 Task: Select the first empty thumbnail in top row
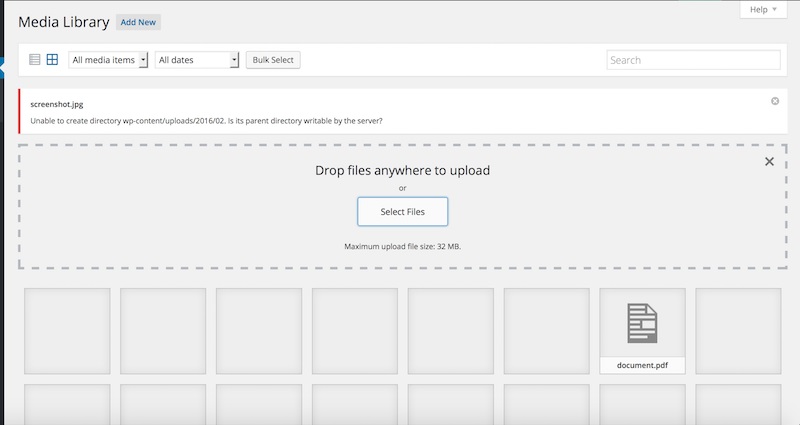click(x=67, y=331)
